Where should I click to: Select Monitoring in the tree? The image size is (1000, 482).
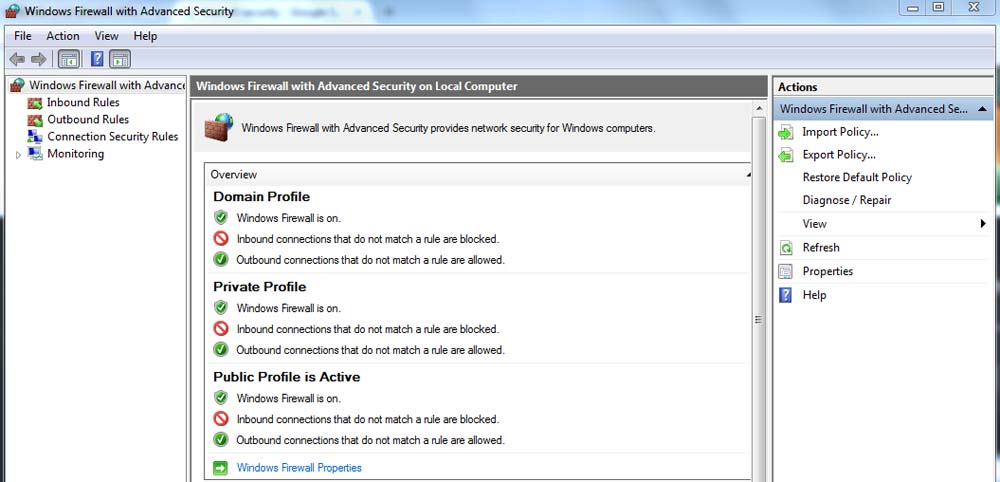click(75, 154)
